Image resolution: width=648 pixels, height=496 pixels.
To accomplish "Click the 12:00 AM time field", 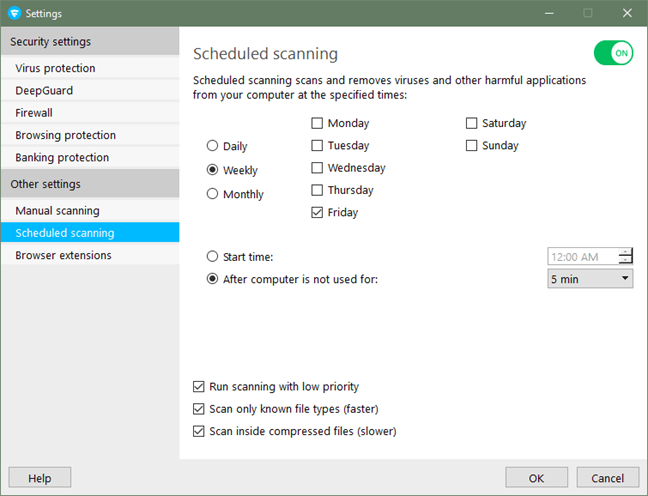I will point(582,257).
